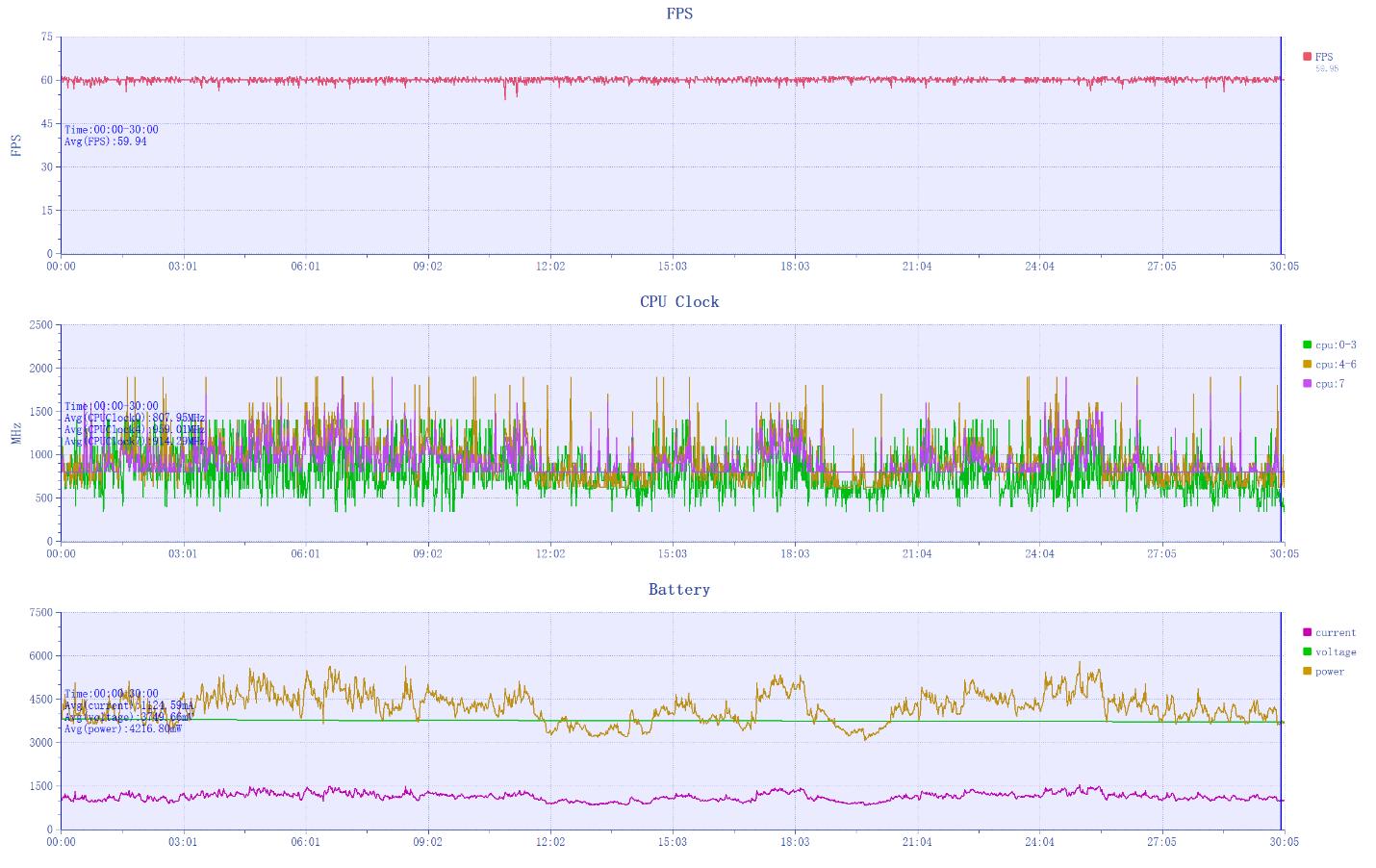Click the 09:02 x-axis label under Battery chart
Image resolution: width=1376 pixels, height=868 pixels.
click(x=428, y=842)
